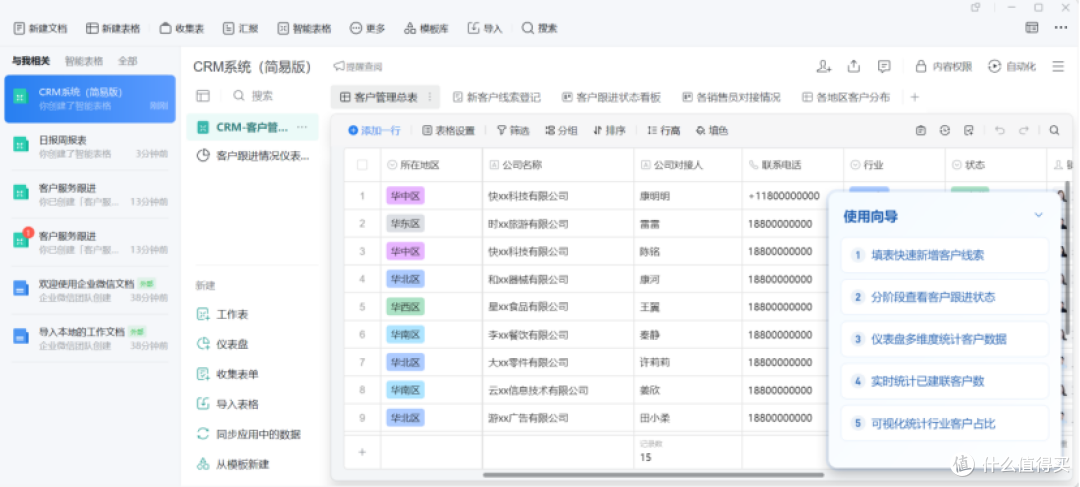Viewport: 1080px width, 487px height.
Task: Click the horizontal scrollbar below the table
Action: click(x=653, y=475)
